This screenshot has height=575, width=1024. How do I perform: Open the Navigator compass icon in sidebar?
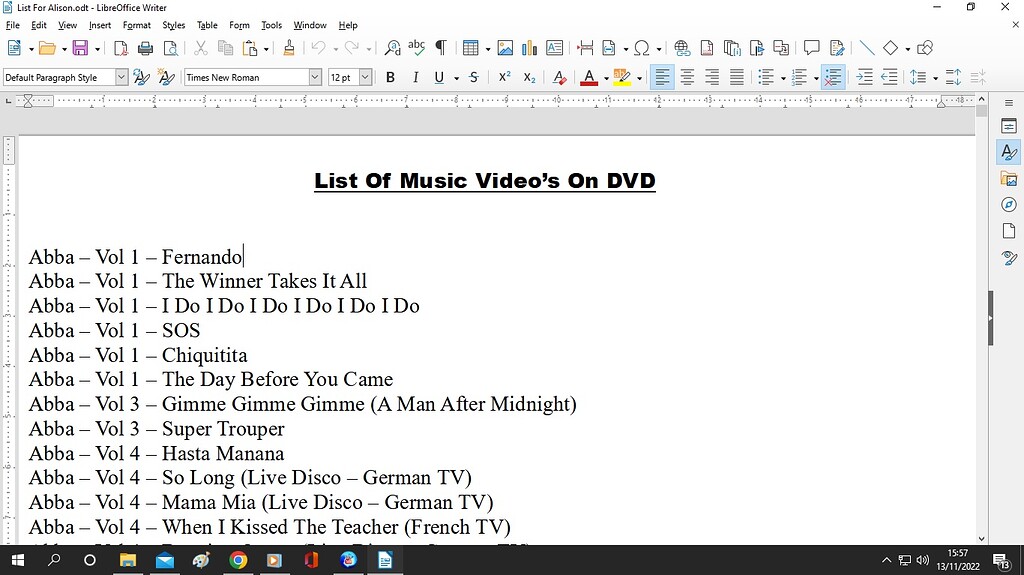point(1008,205)
